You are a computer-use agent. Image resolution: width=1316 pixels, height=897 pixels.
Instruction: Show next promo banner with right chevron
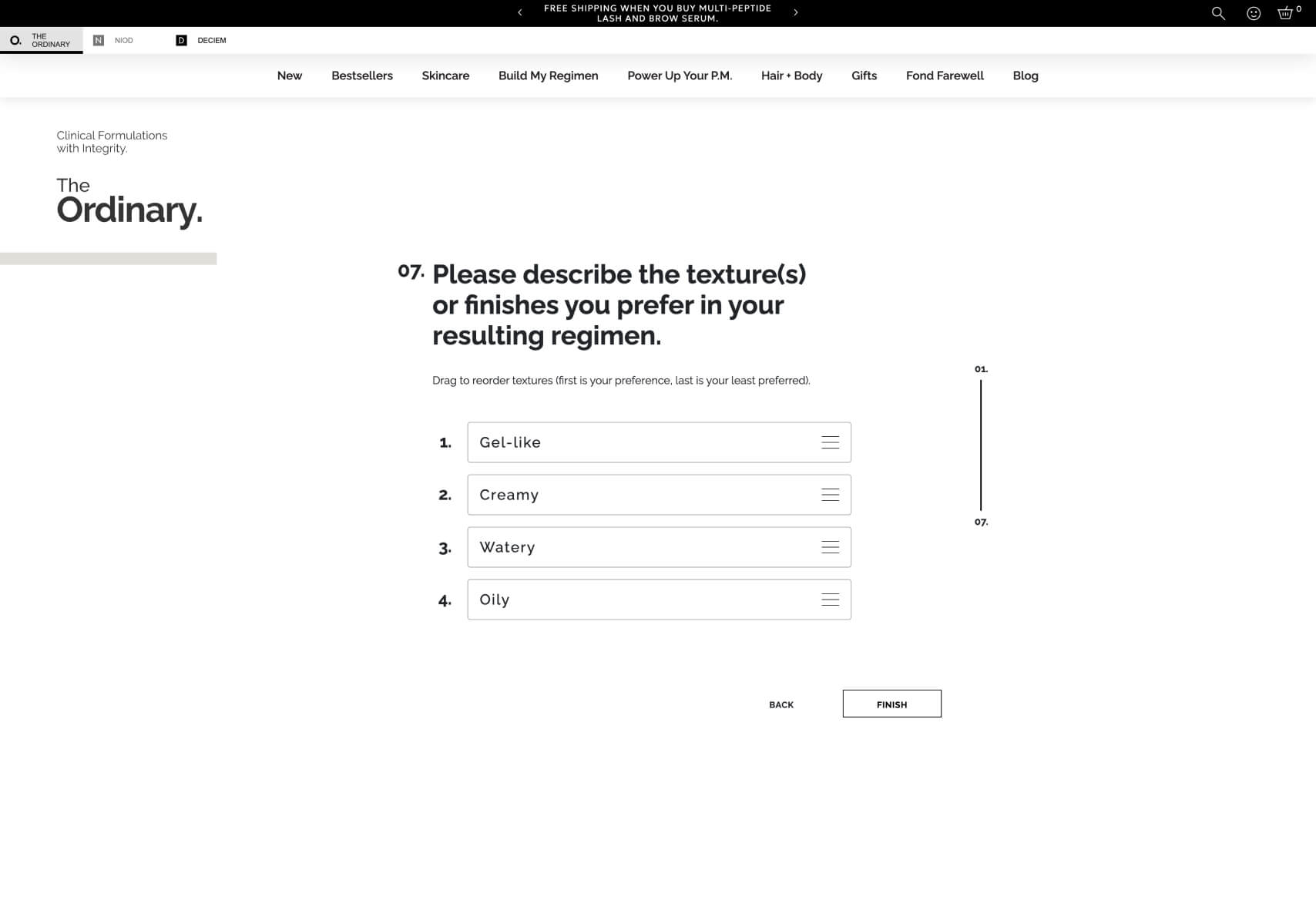(x=796, y=12)
